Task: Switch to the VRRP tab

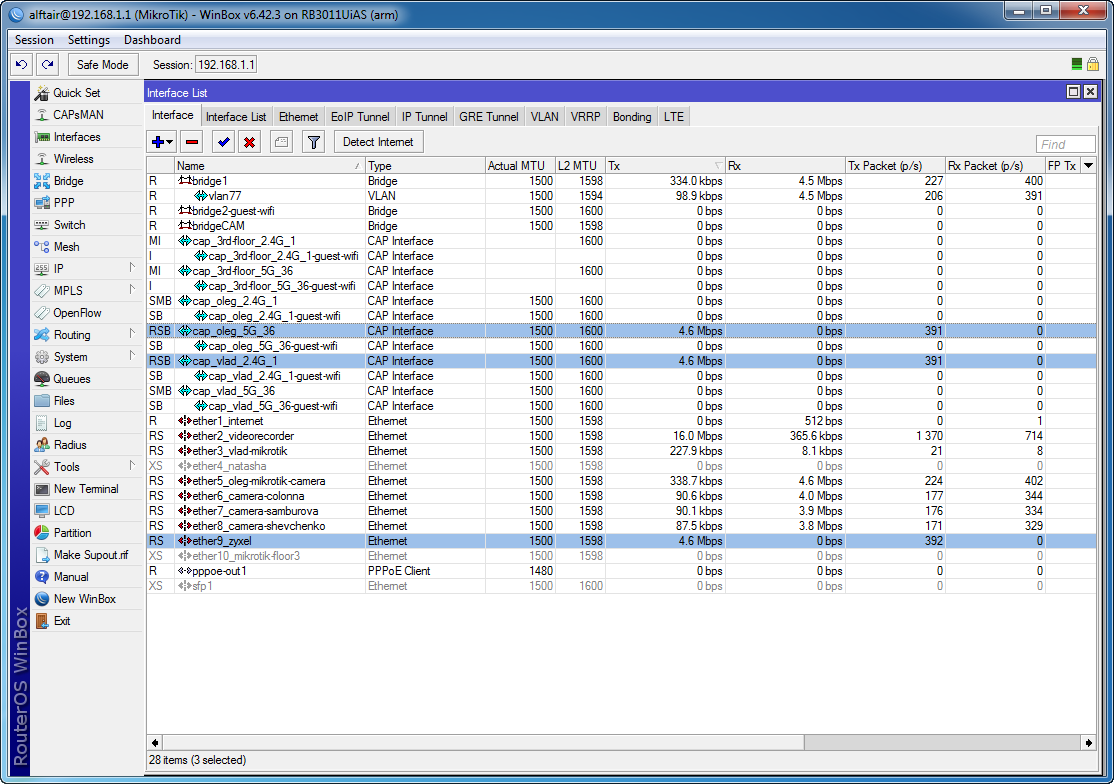Action: (x=585, y=116)
